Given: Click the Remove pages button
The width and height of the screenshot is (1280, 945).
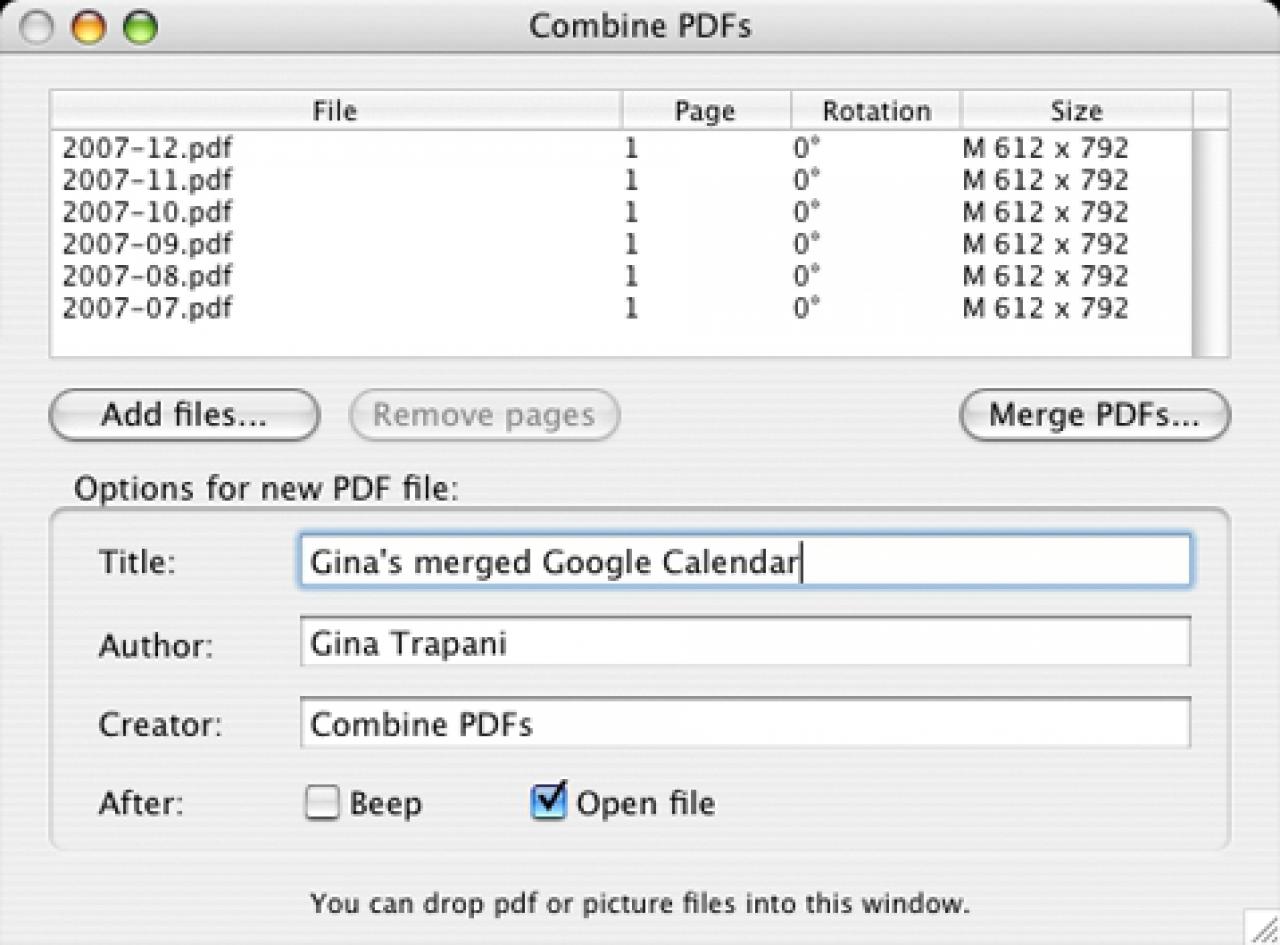Looking at the screenshot, I should click(484, 415).
